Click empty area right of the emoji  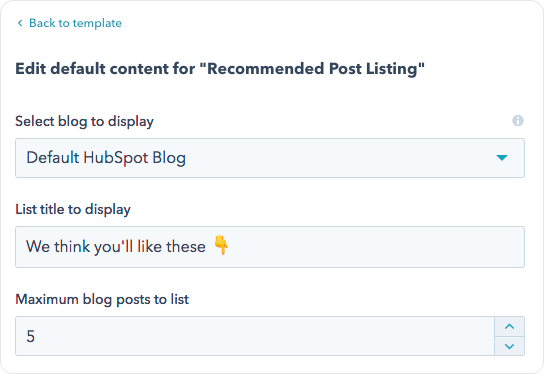(375, 247)
